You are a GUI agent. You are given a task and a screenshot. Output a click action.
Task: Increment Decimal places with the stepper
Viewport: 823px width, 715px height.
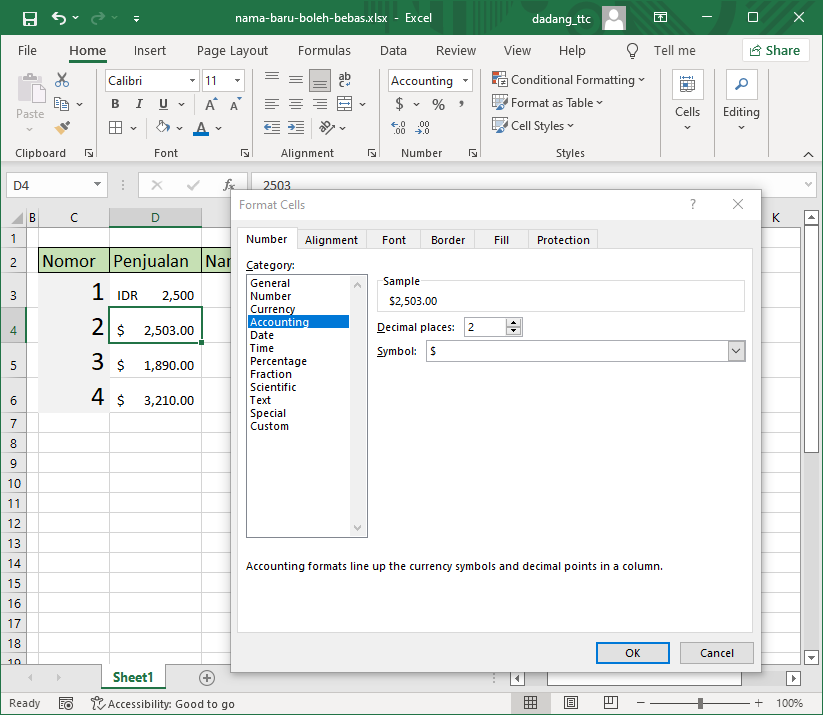[514, 322]
